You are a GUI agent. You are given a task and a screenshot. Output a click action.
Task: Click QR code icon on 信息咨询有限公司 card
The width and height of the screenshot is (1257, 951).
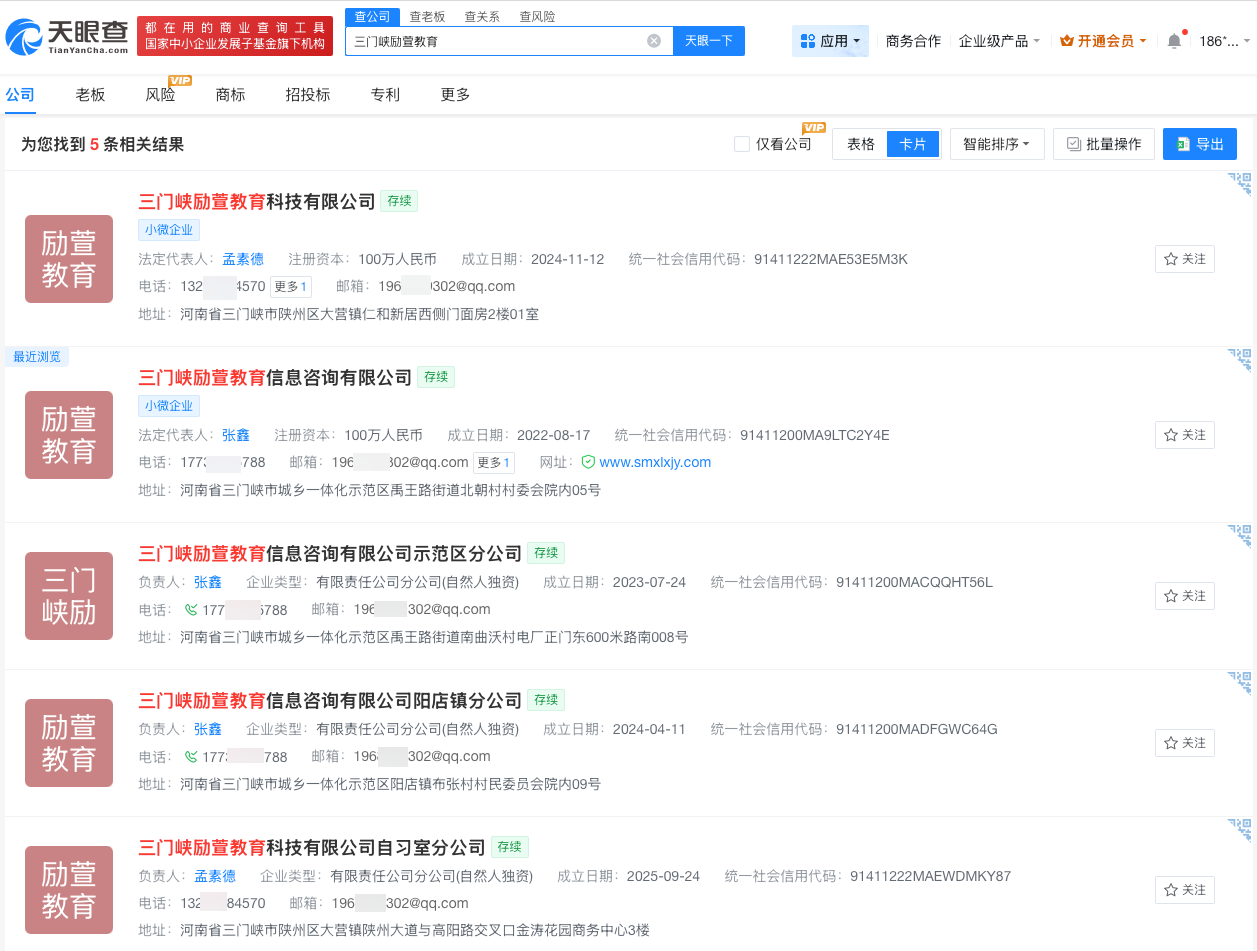pos(1240,360)
